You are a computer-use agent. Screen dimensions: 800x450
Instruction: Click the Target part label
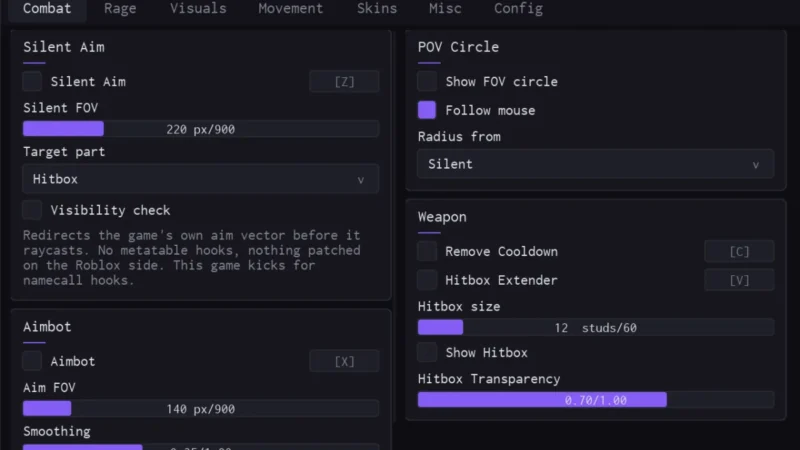click(x=64, y=152)
